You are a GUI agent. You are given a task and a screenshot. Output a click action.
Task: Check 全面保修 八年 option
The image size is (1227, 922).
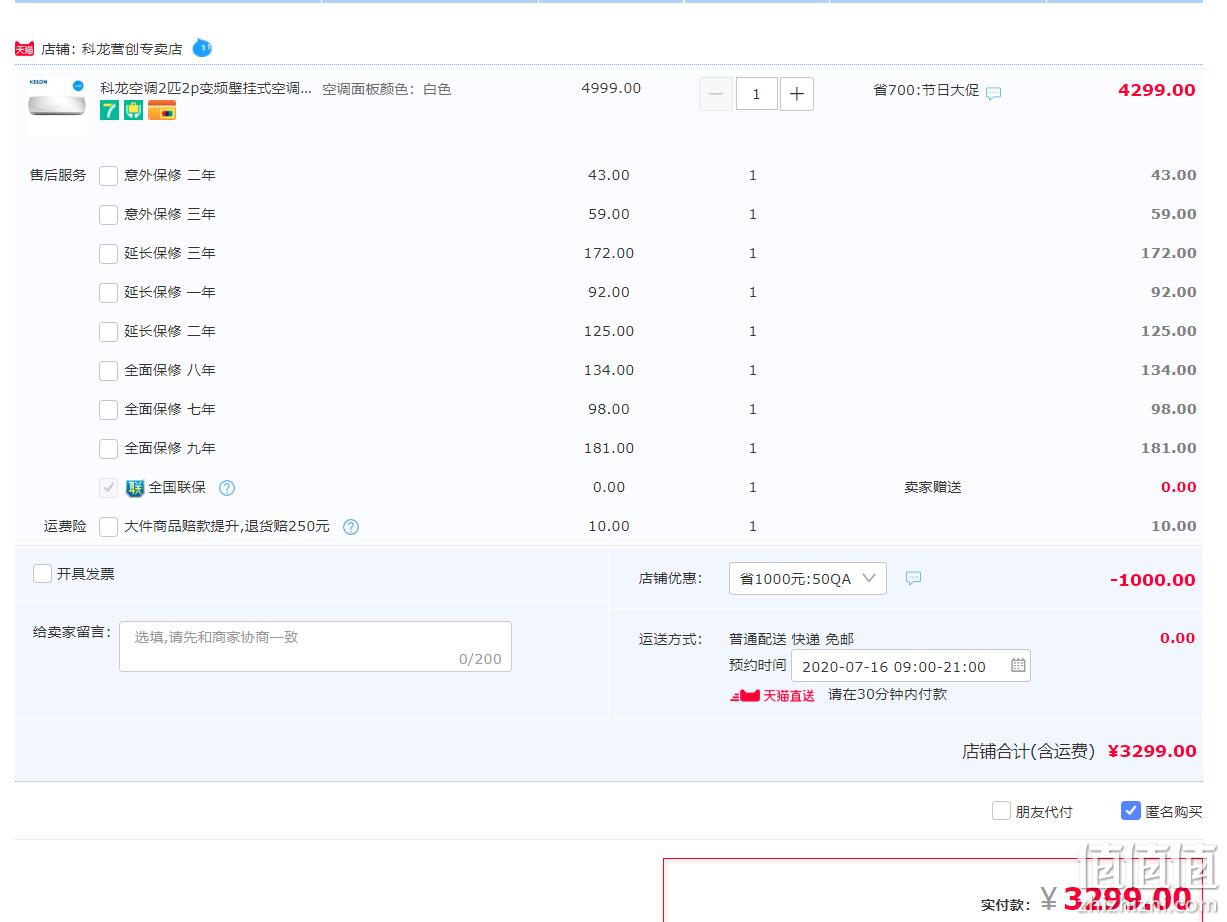(x=108, y=370)
